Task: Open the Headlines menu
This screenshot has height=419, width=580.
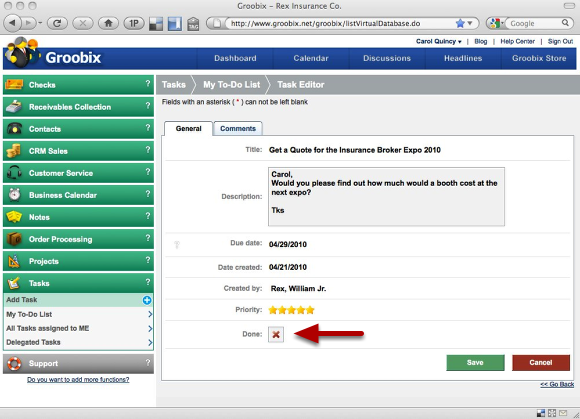Action: point(463,58)
